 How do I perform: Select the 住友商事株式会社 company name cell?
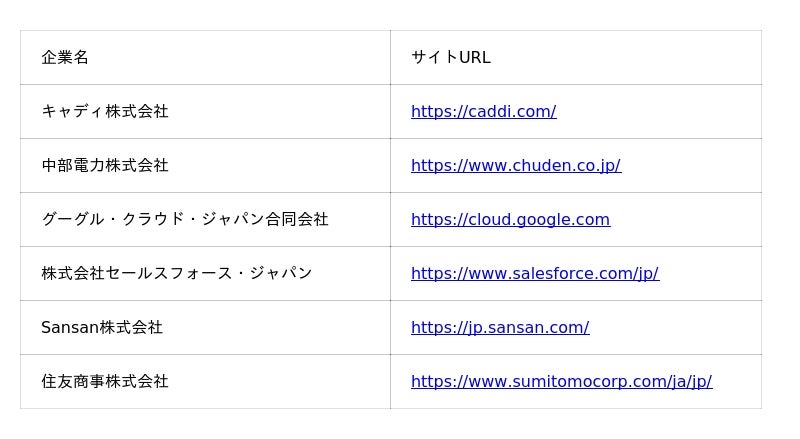pos(105,382)
